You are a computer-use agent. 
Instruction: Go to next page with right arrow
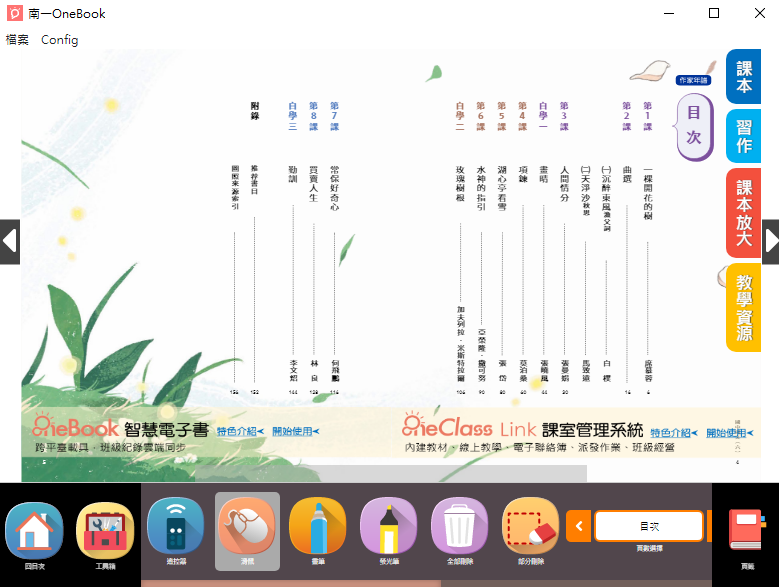tap(770, 241)
